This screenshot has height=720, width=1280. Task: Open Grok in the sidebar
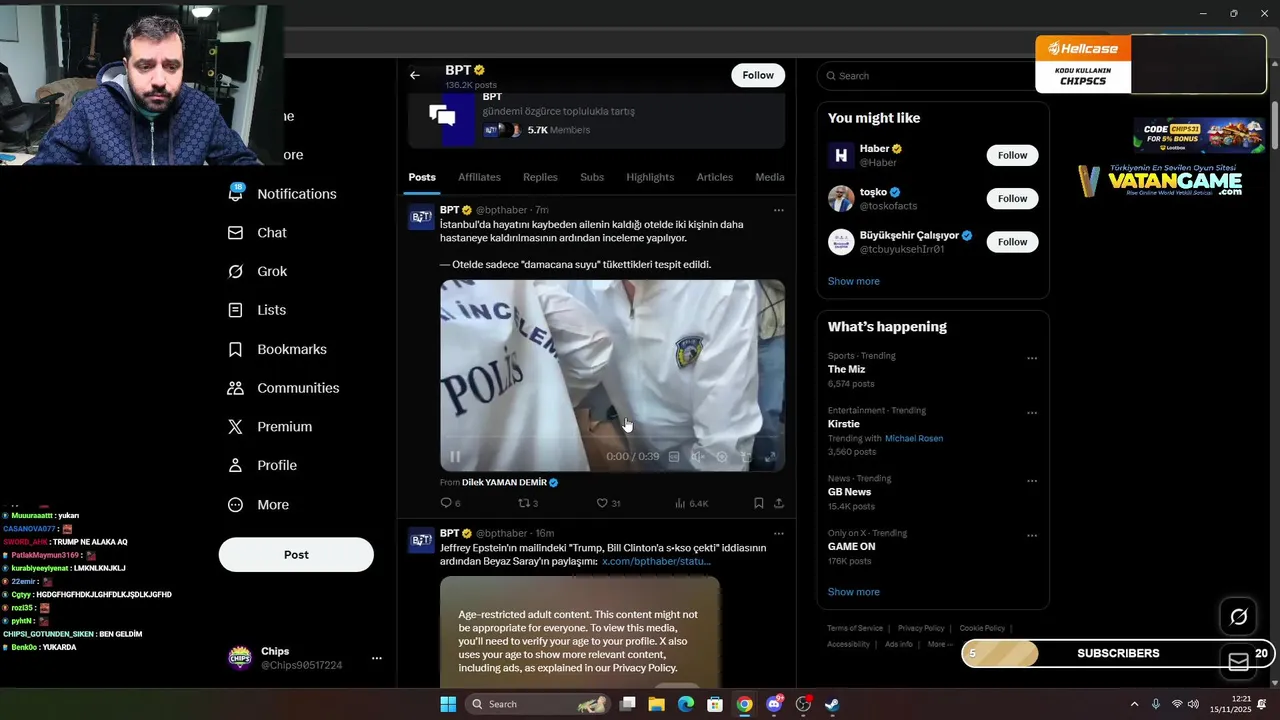pyautogui.click(x=257, y=272)
